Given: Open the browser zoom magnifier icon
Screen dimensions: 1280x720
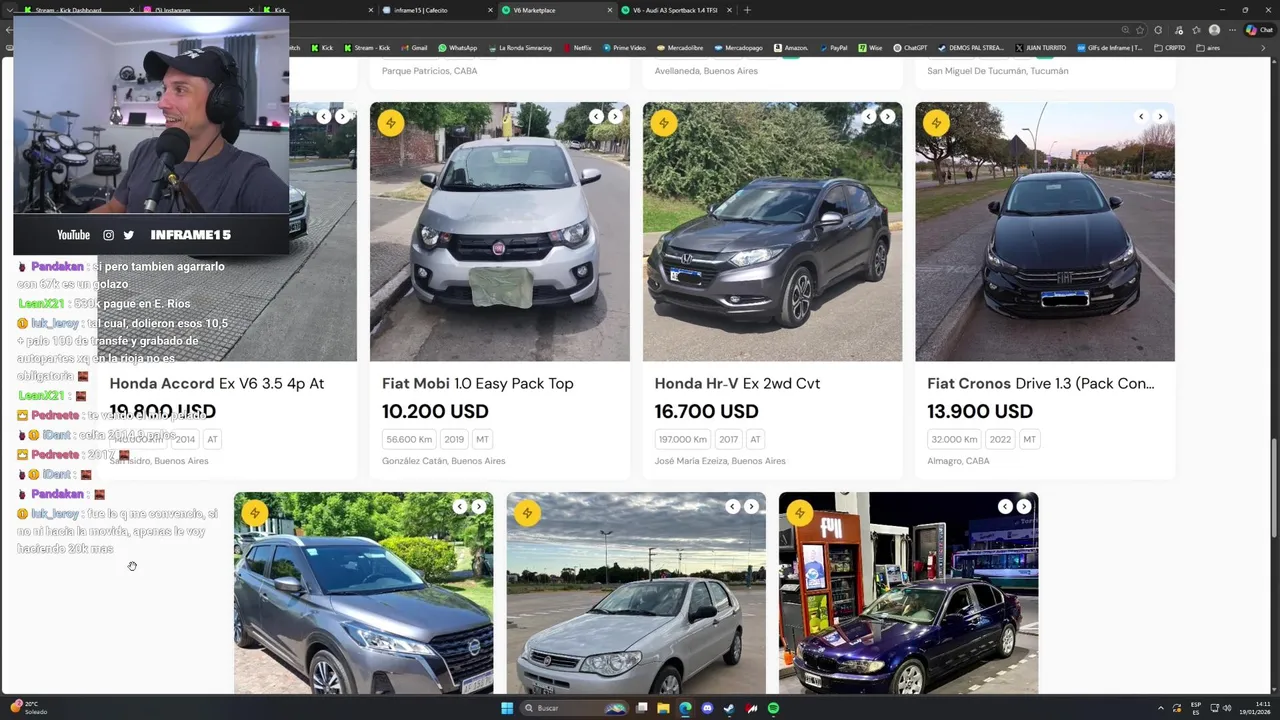Looking at the screenshot, I should [1125, 30].
